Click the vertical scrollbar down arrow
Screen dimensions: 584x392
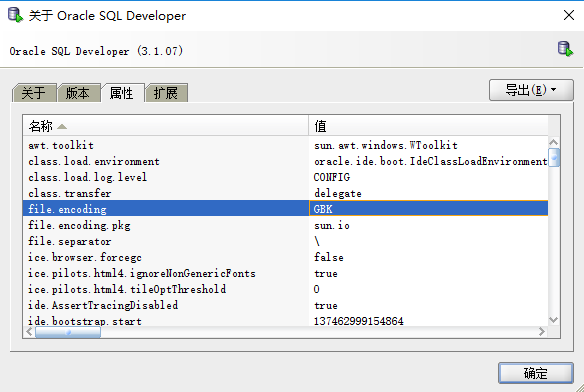[x=553, y=320]
